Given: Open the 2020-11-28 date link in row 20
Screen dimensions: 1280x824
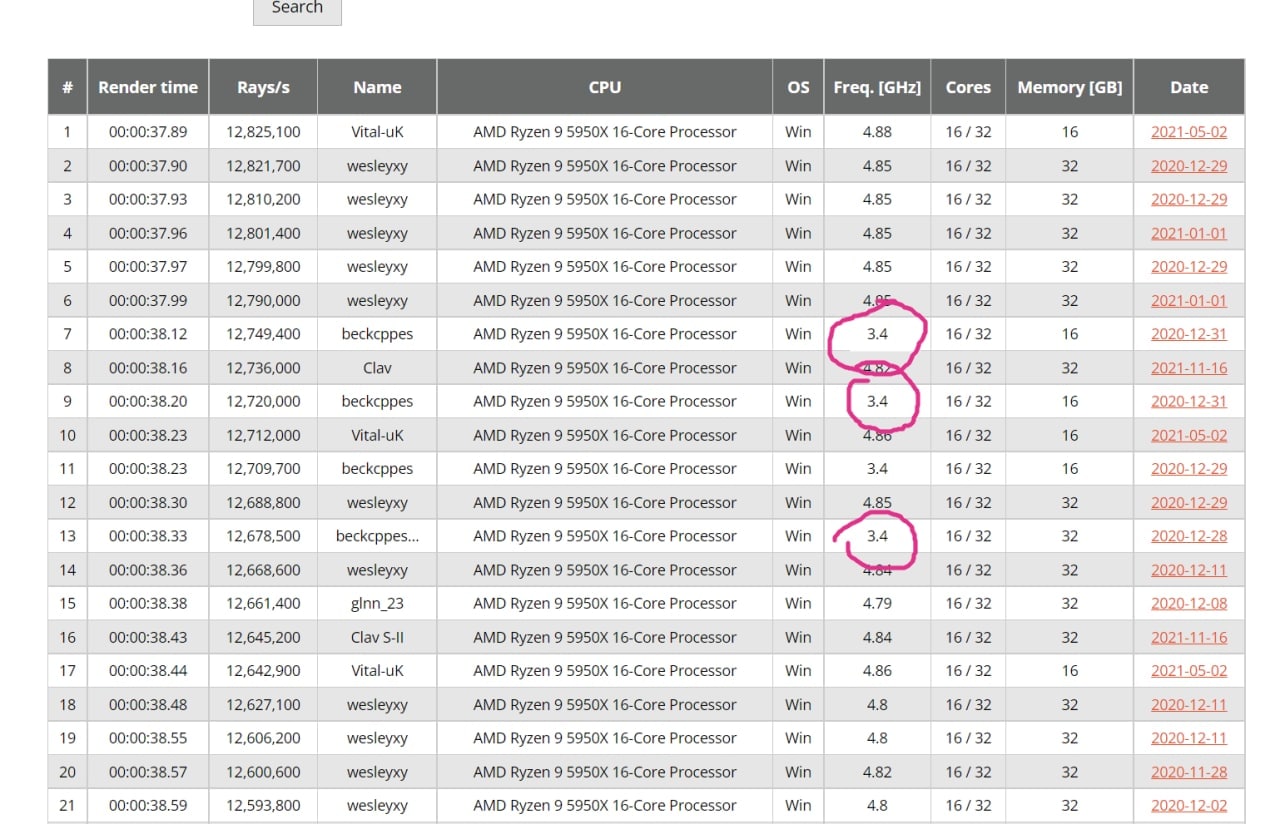Looking at the screenshot, I should pyautogui.click(x=1189, y=772).
